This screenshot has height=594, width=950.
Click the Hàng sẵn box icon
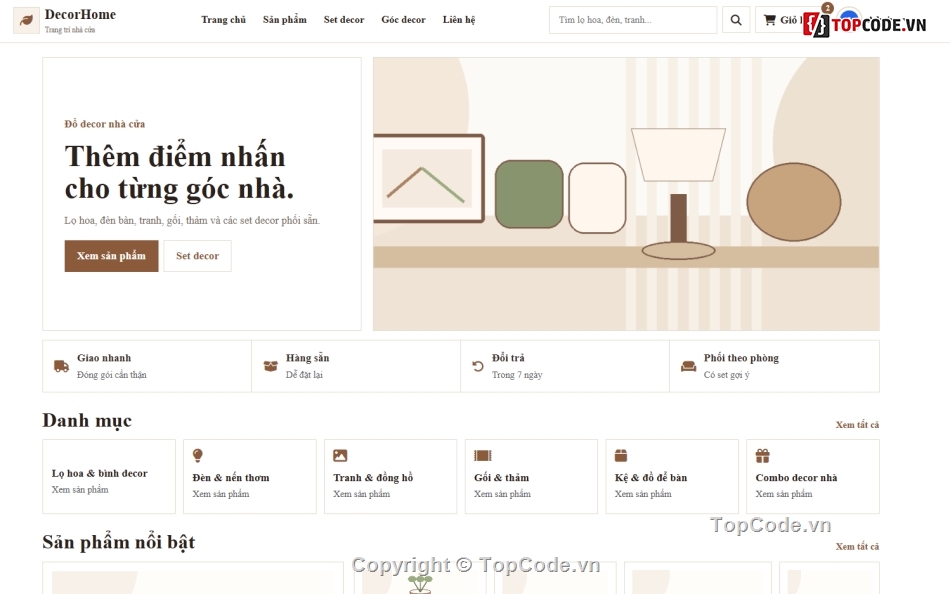270,366
